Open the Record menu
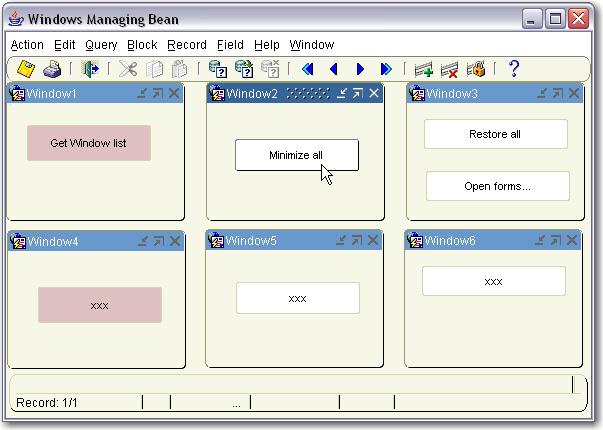This screenshot has width=603, height=430. point(187,45)
